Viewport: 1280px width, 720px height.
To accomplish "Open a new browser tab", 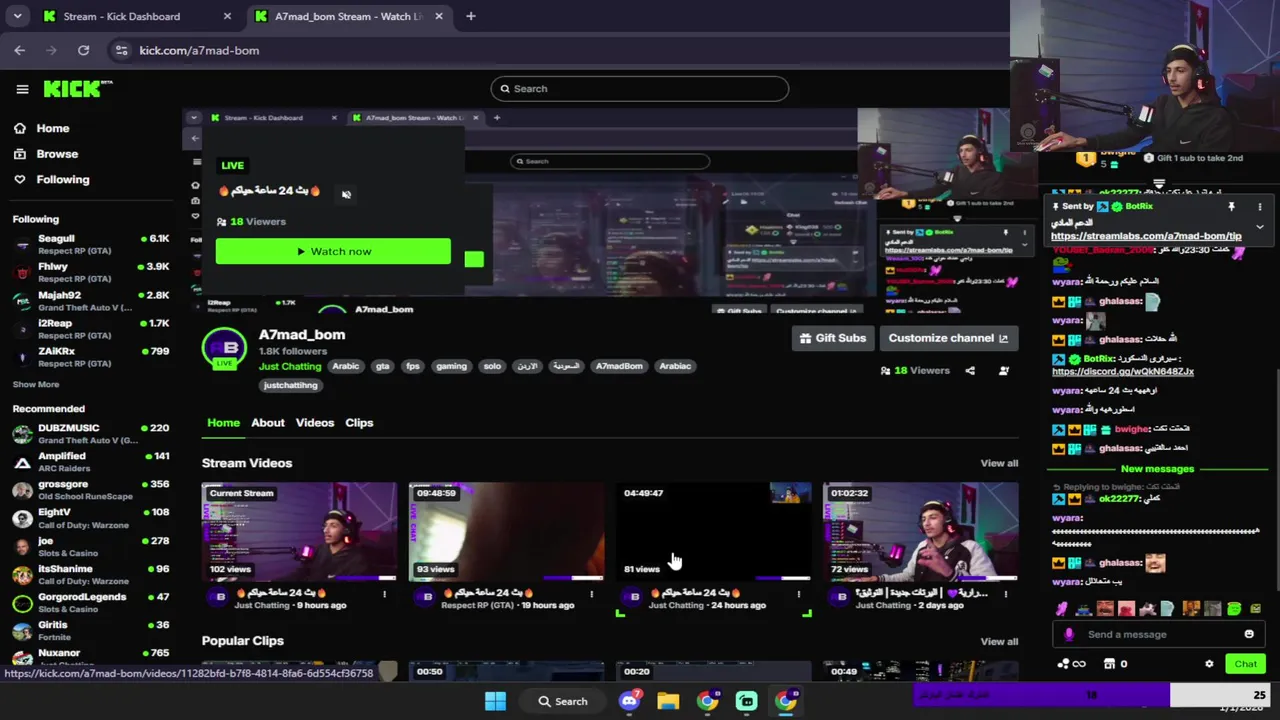I will [x=470, y=16].
